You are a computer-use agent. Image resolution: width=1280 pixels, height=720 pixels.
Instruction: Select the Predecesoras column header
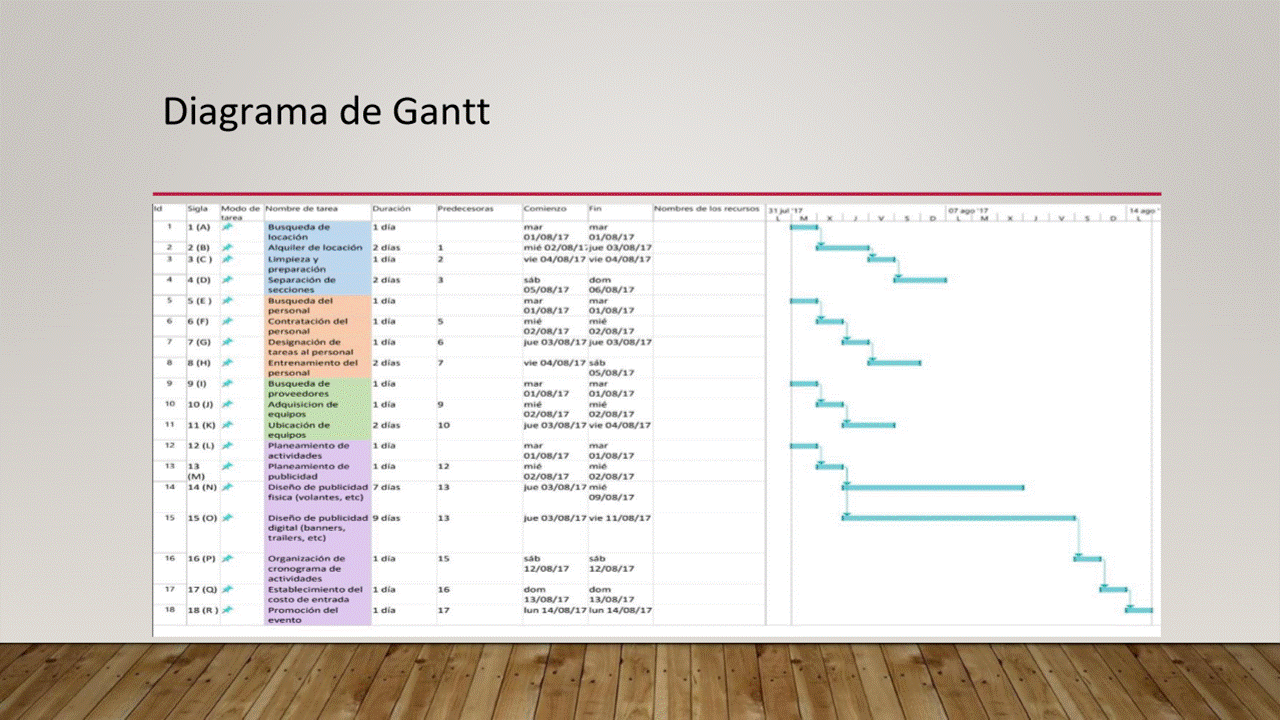(x=465, y=209)
